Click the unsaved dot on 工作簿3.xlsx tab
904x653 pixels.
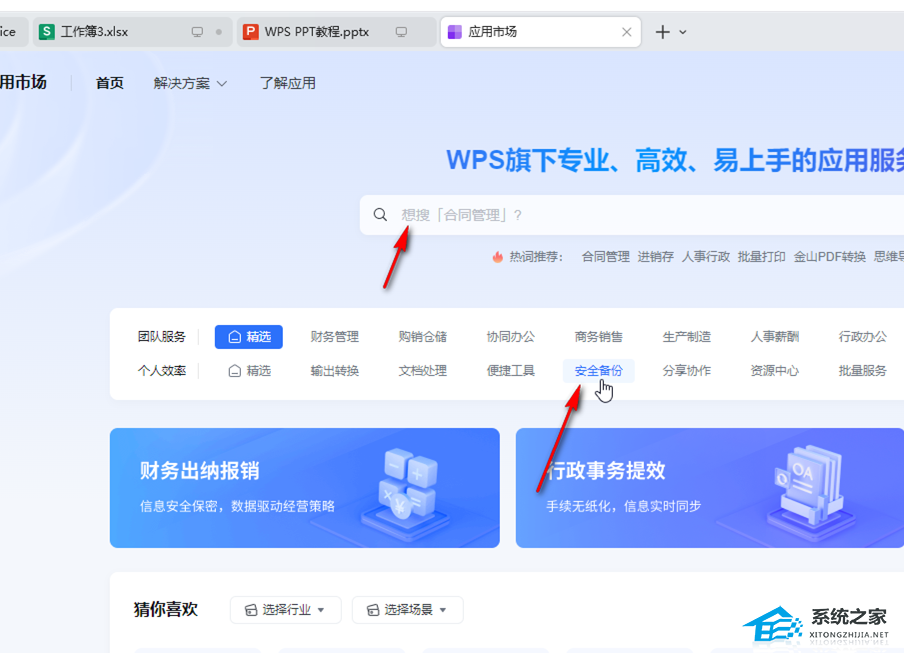(219, 32)
